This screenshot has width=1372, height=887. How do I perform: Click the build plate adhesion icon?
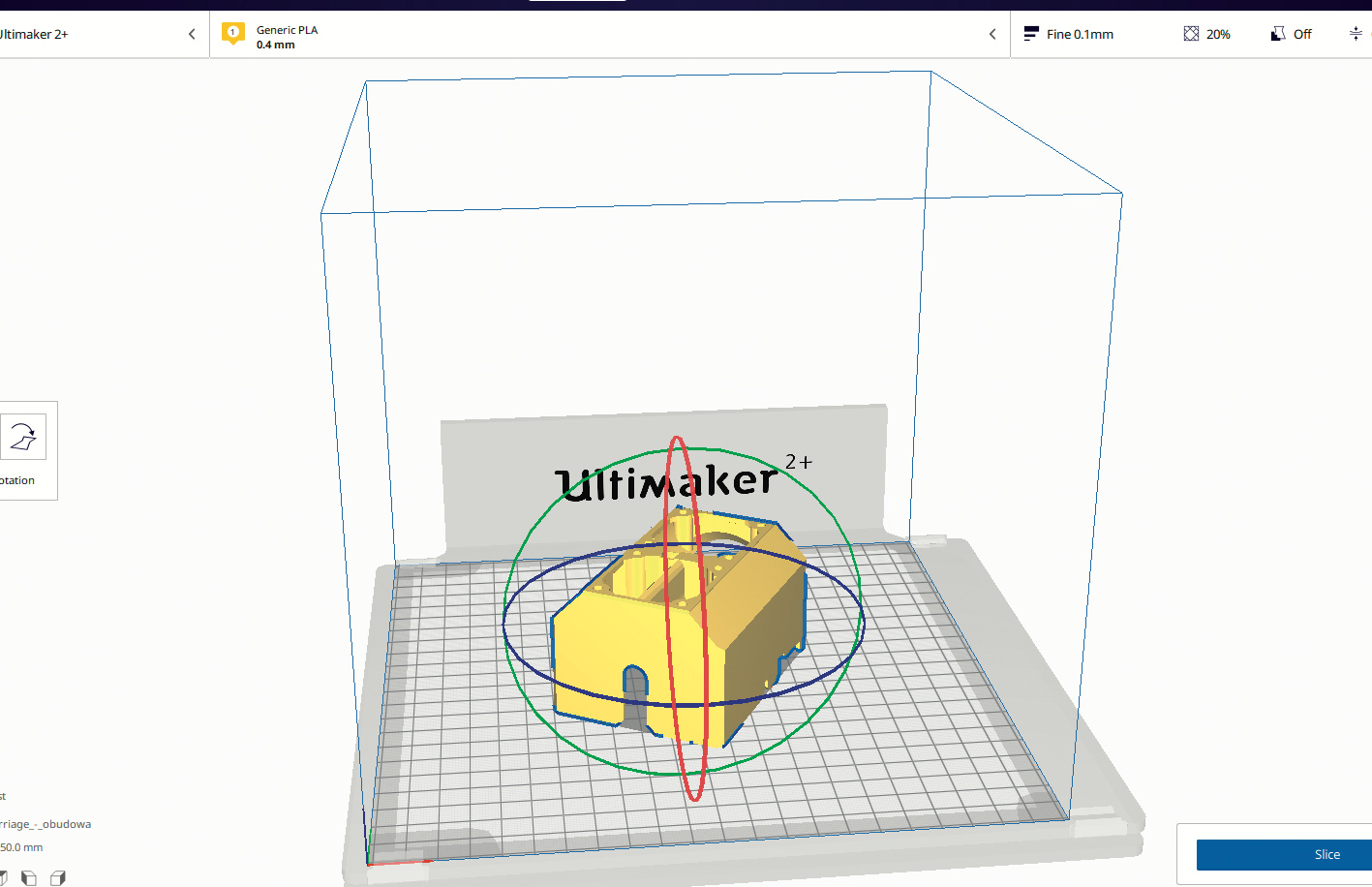(1356, 34)
